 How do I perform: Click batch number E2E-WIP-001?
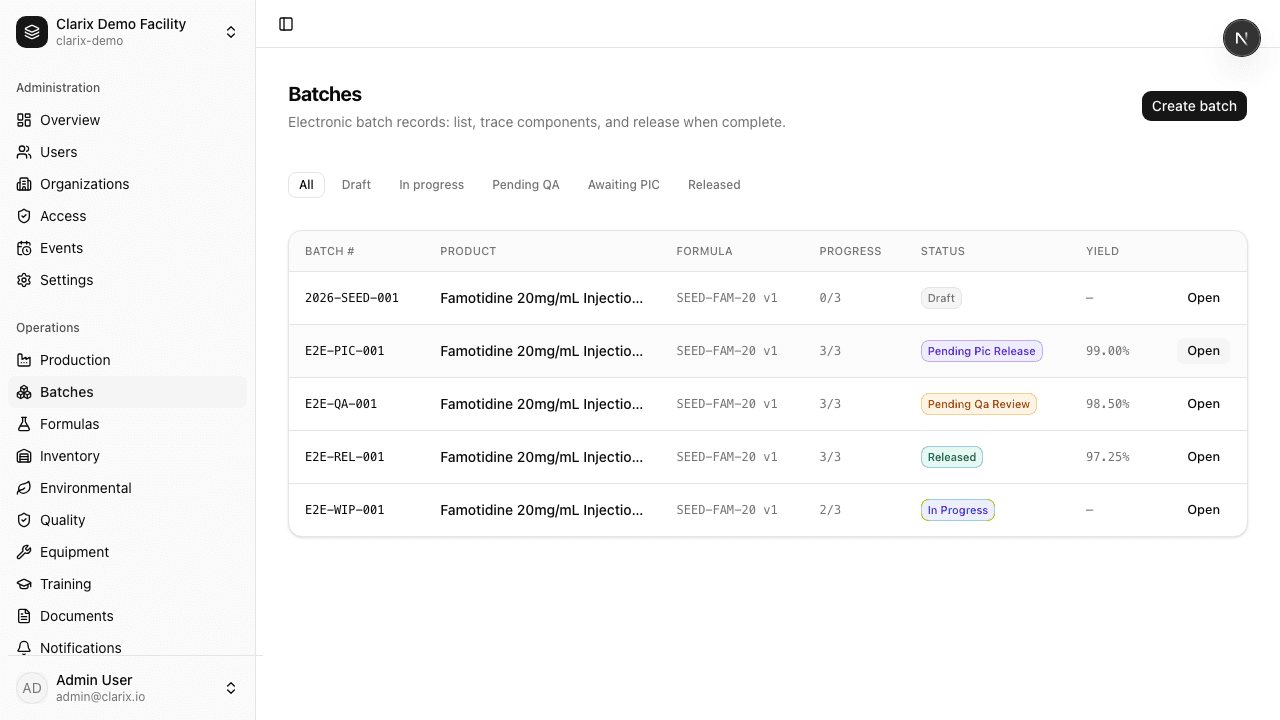pos(345,510)
